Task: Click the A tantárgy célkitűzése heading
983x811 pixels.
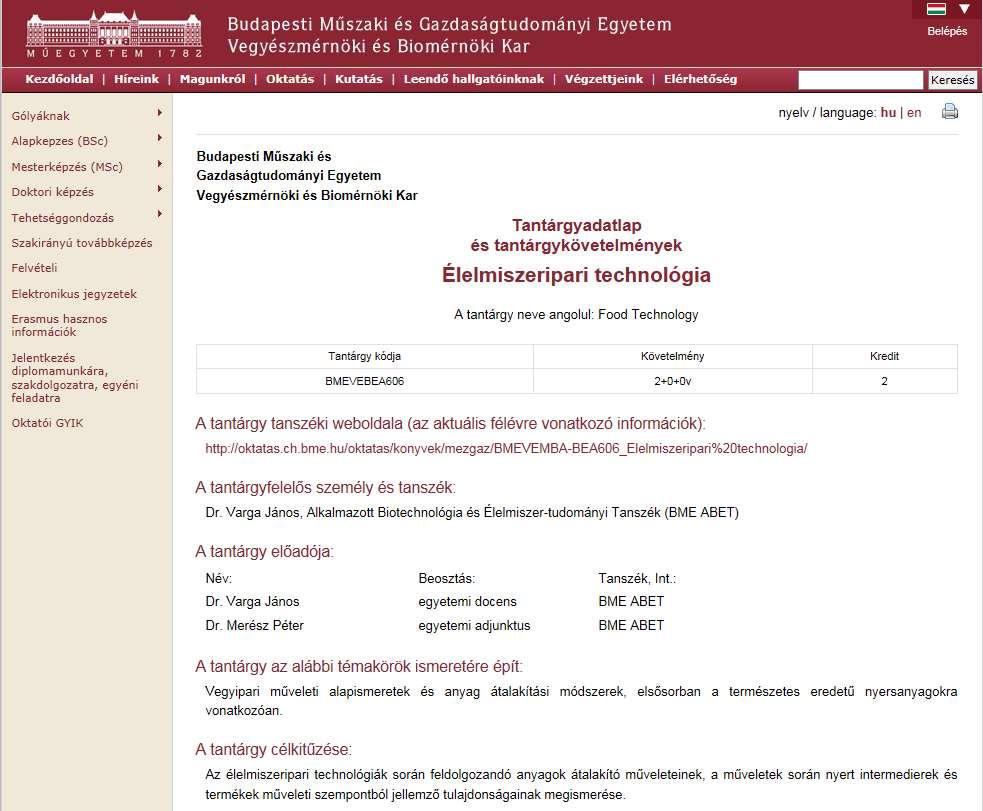Action: tap(273, 750)
